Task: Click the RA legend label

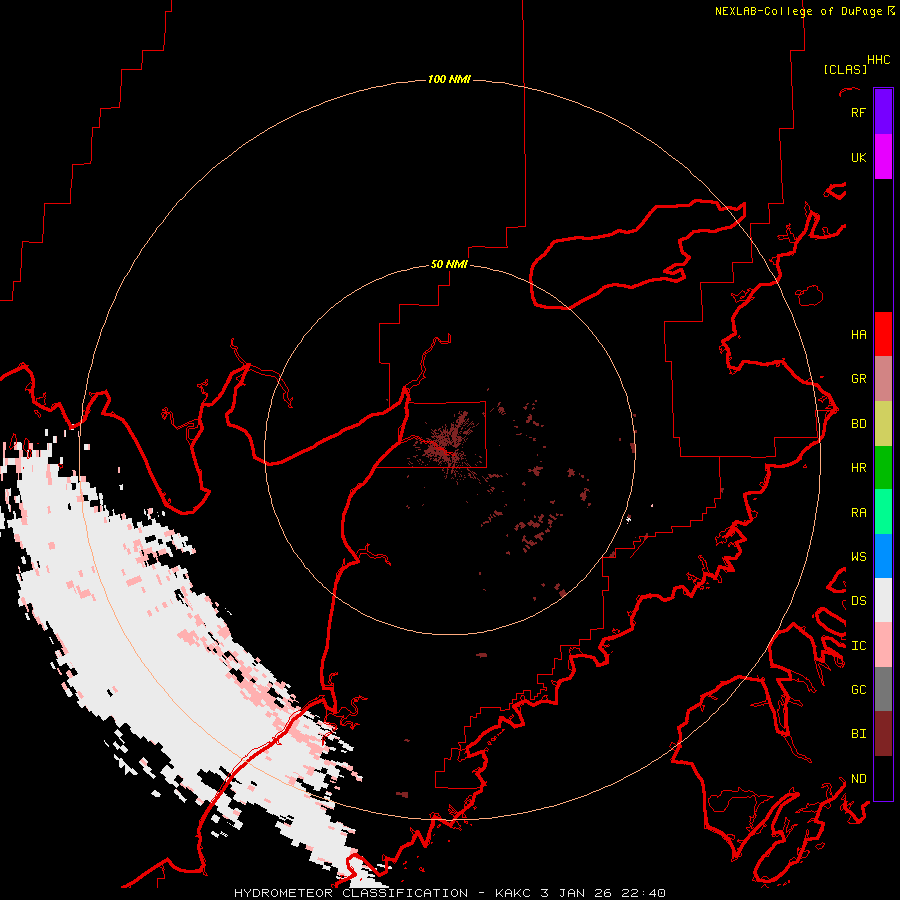Action: [858, 513]
